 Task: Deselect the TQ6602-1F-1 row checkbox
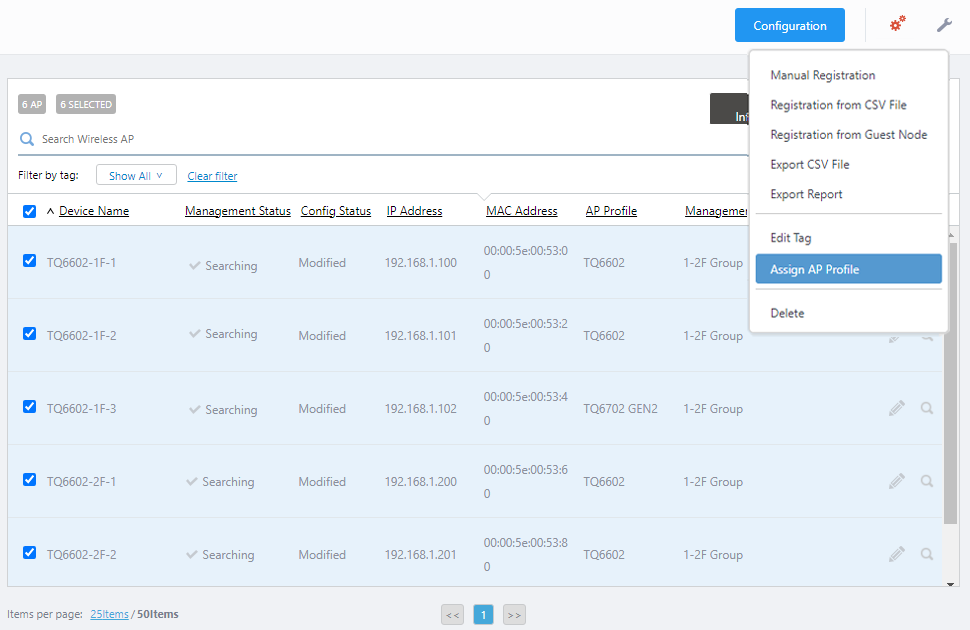29,261
